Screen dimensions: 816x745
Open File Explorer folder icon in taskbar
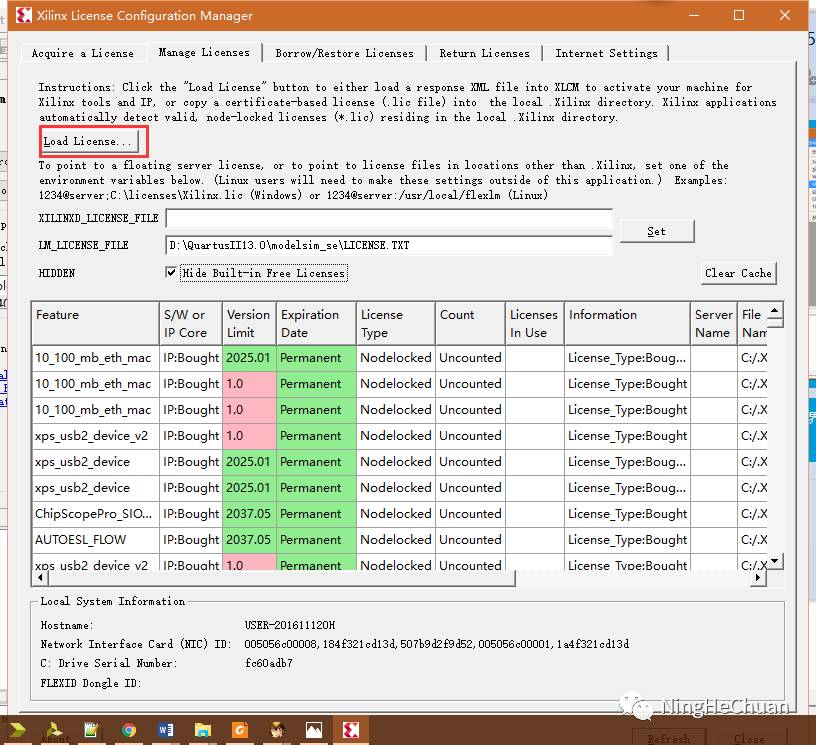pos(203,730)
